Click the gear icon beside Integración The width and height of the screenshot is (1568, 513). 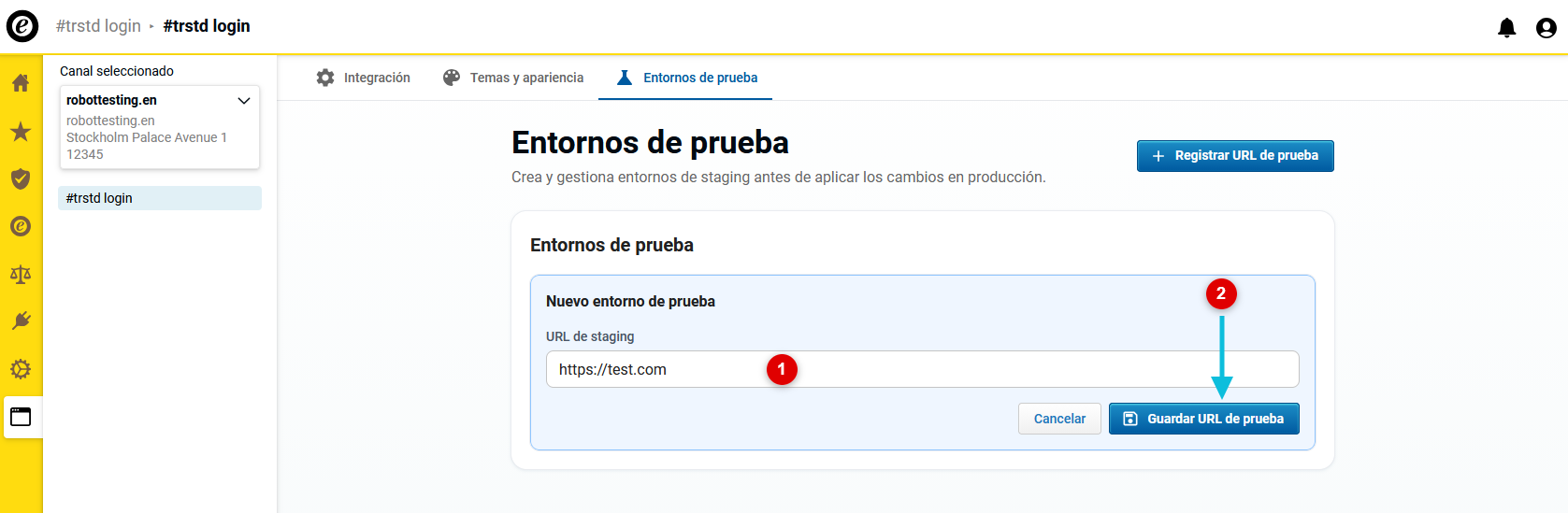[x=325, y=78]
